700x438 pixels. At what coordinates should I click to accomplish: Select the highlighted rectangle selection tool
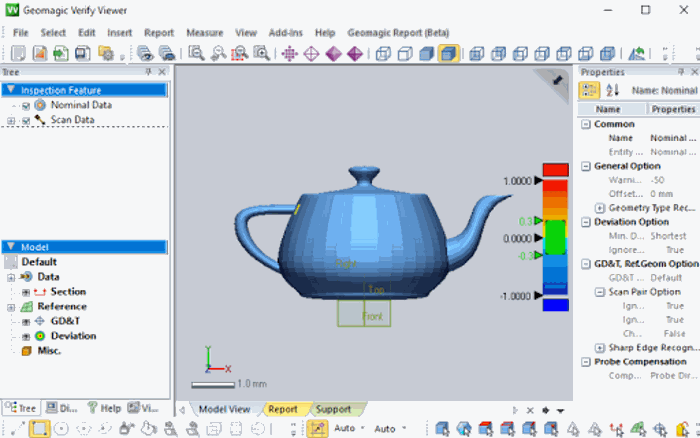[39, 429]
